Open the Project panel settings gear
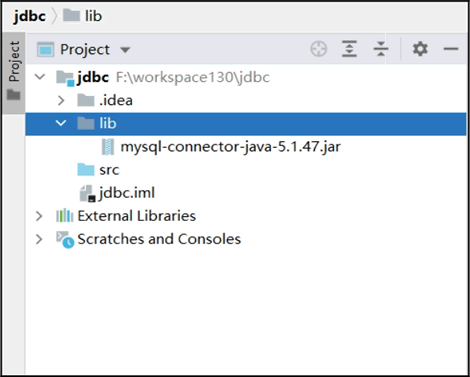 [420, 49]
